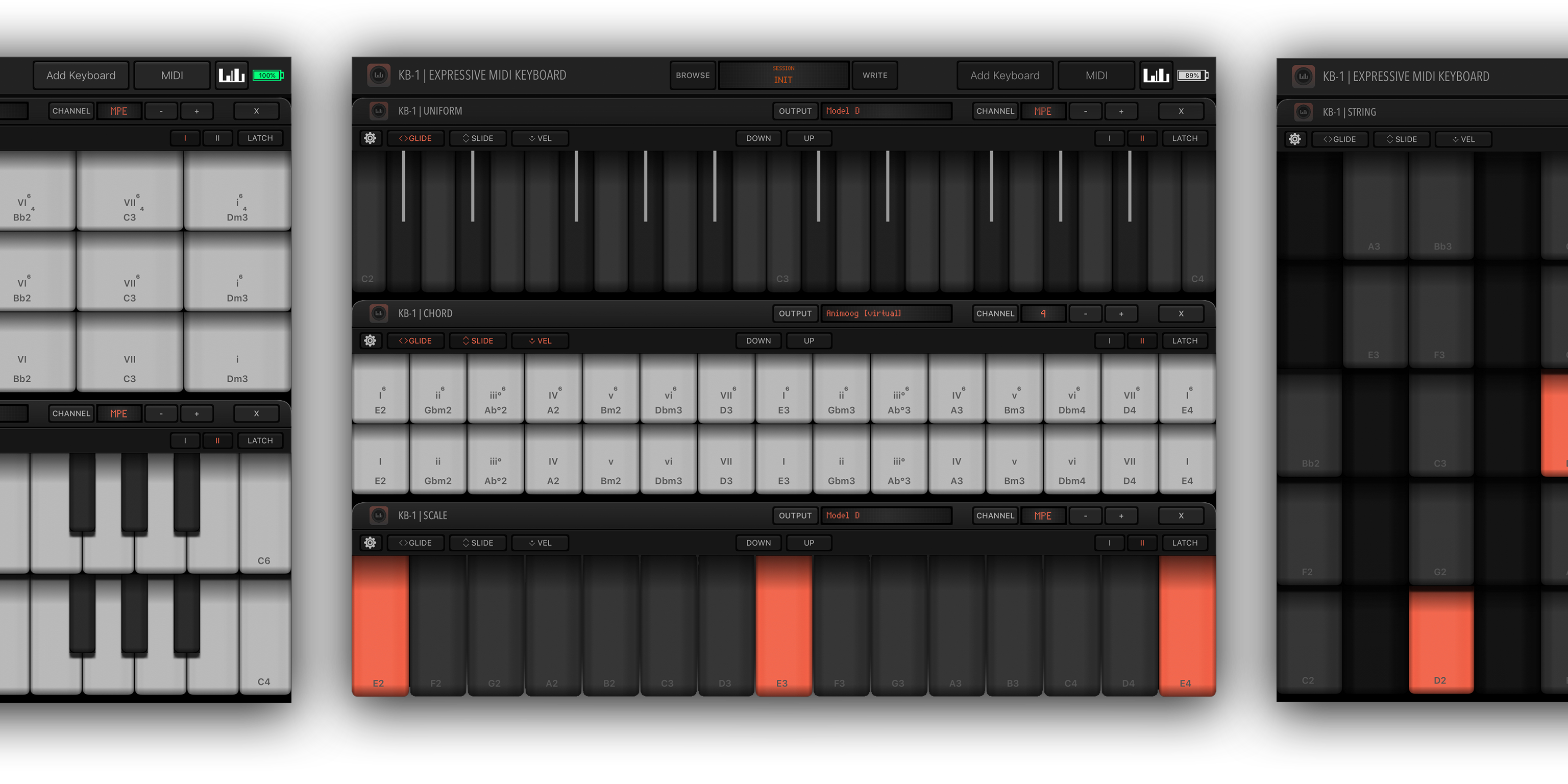Click Add Keyboard in left window
Viewport: 1568px width, 784px height.
pyautogui.click(x=81, y=76)
